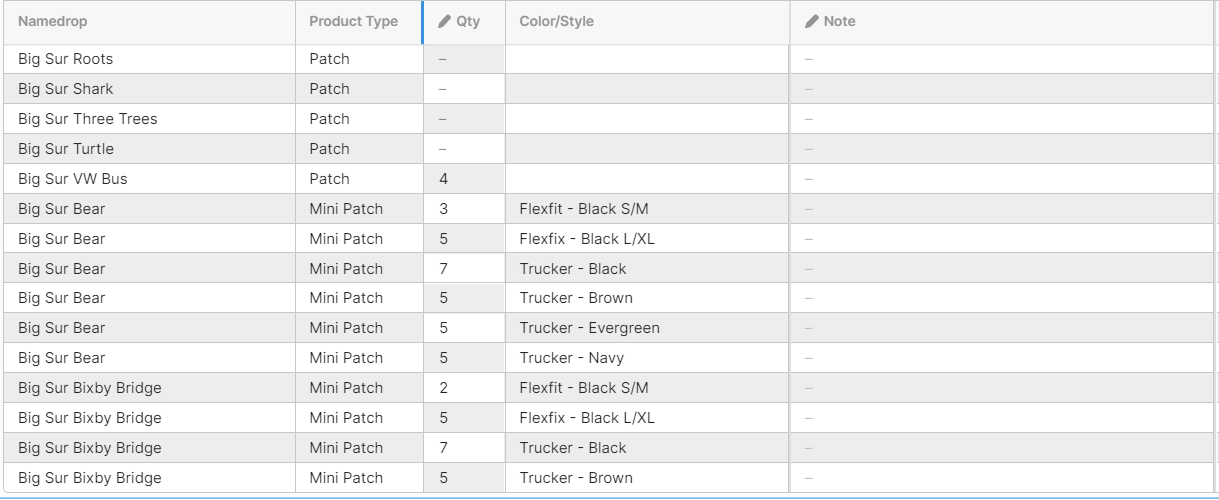Select the Product Type column header

pos(358,22)
